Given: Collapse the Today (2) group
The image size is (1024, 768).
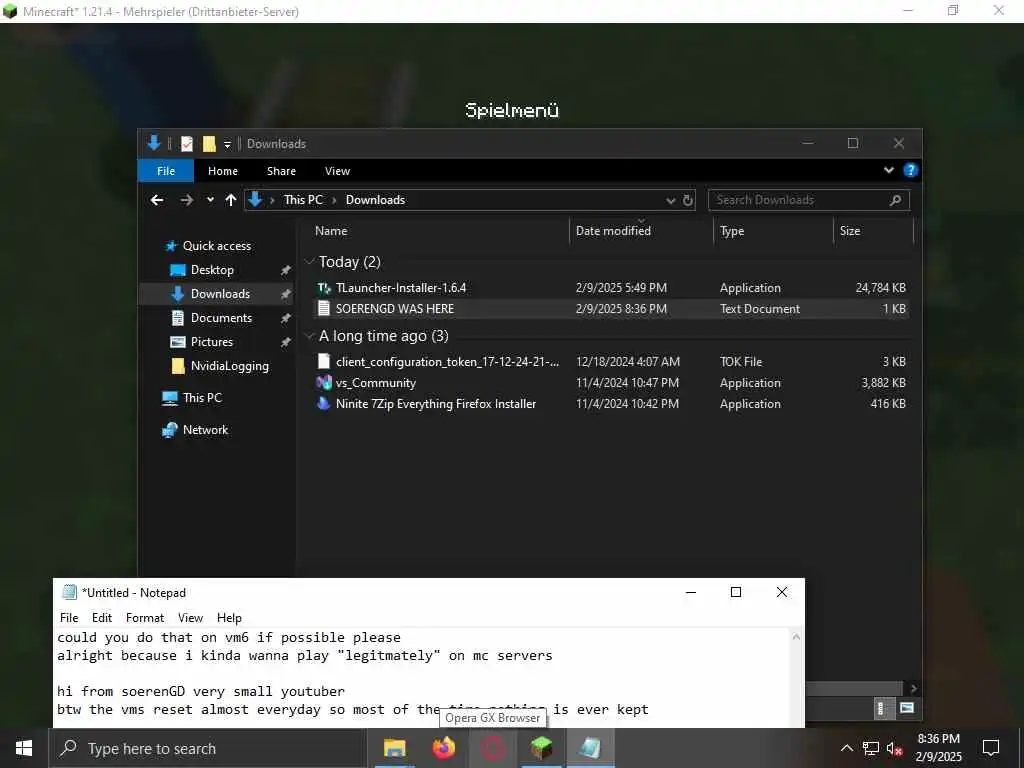Looking at the screenshot, I should [310, 262].
